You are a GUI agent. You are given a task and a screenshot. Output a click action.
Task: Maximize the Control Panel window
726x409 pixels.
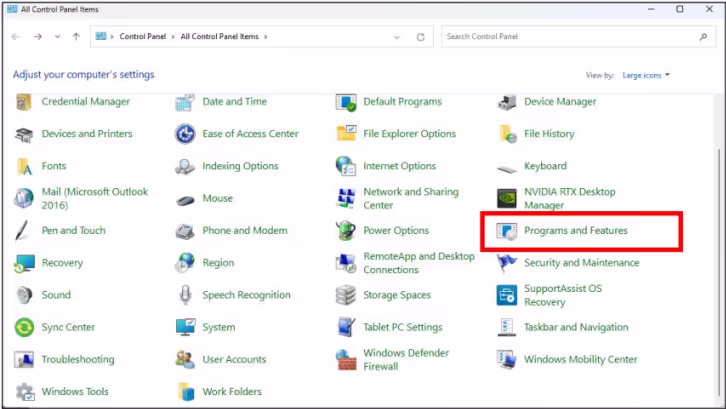[680, 9]
